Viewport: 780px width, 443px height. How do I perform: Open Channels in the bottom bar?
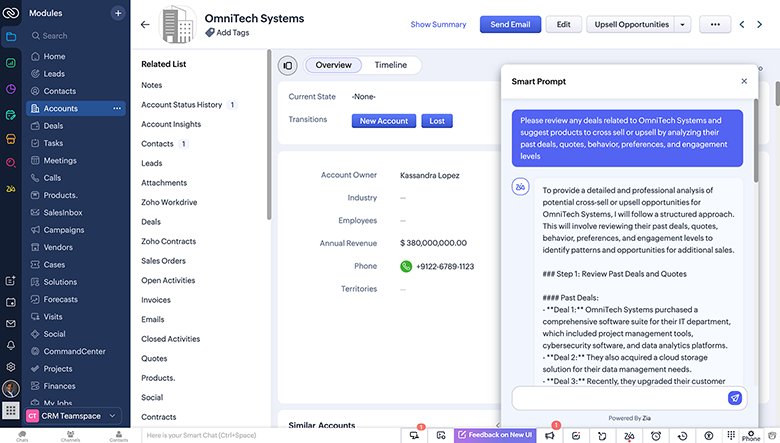[71, 436]
